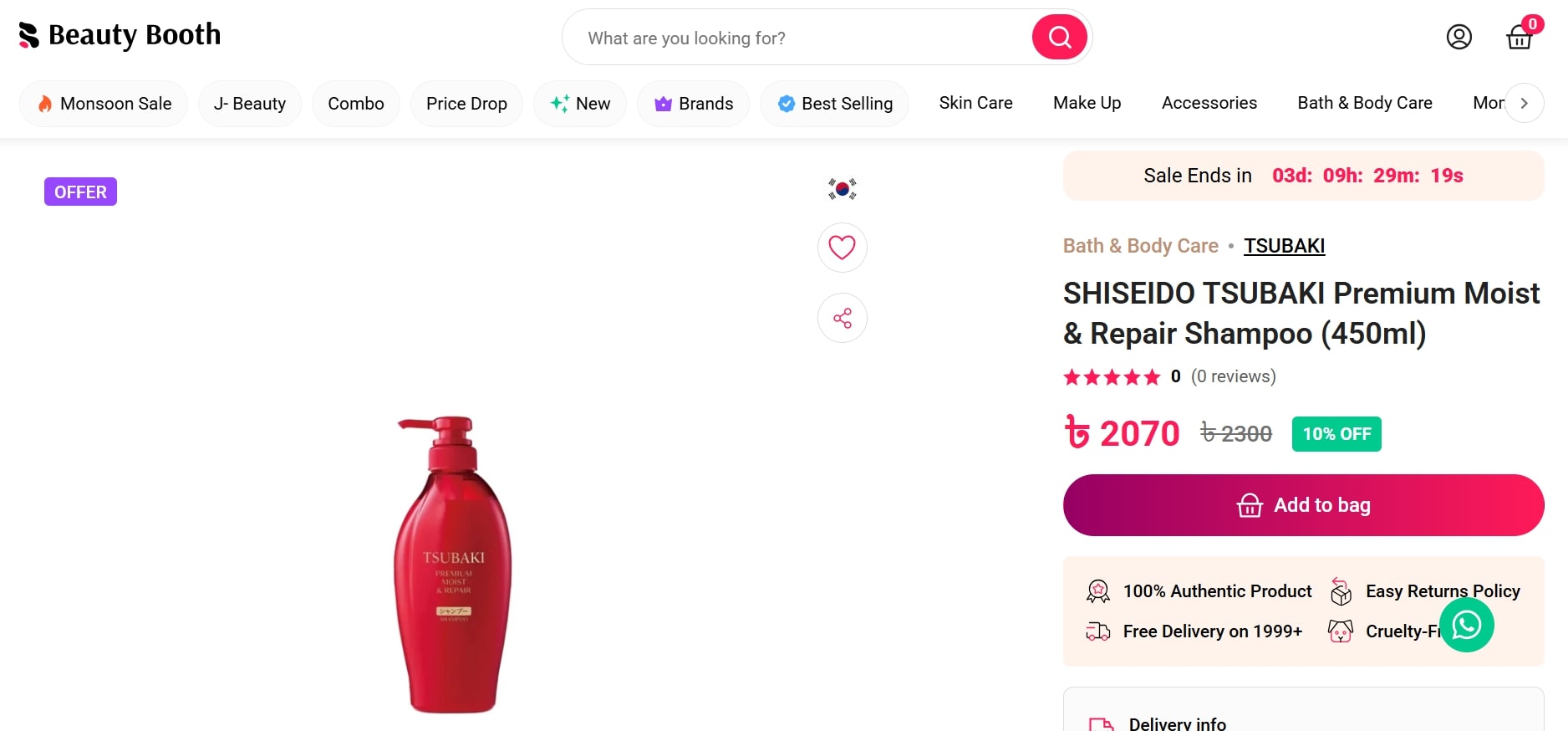Click the share product icon

[842, 318]
